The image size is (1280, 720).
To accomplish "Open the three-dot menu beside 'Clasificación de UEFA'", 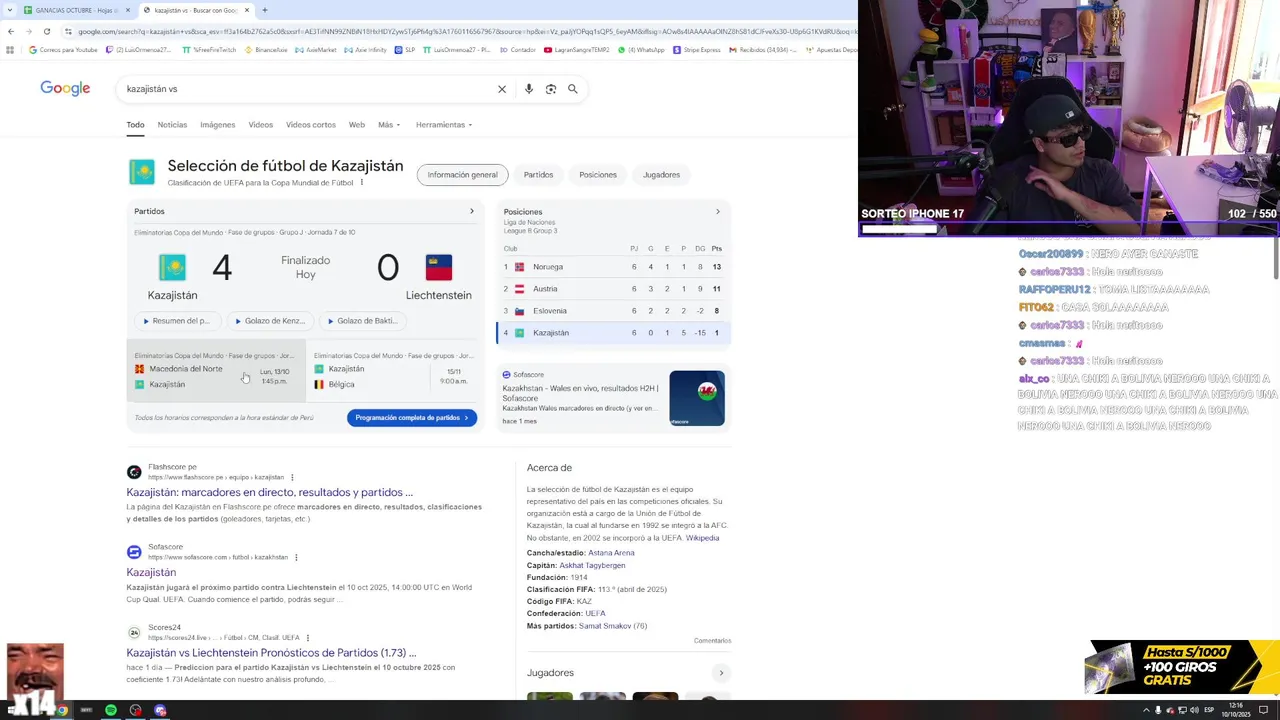I will (x=362, y=183).
